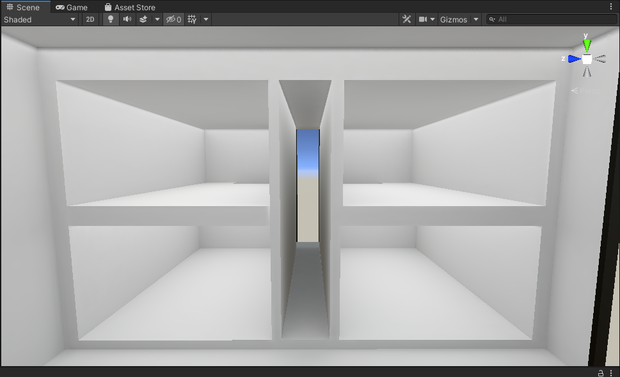Click the white center cube of the orientation gizmo
The width and height of the screenshot is (620, 377).
click(587, 59)
